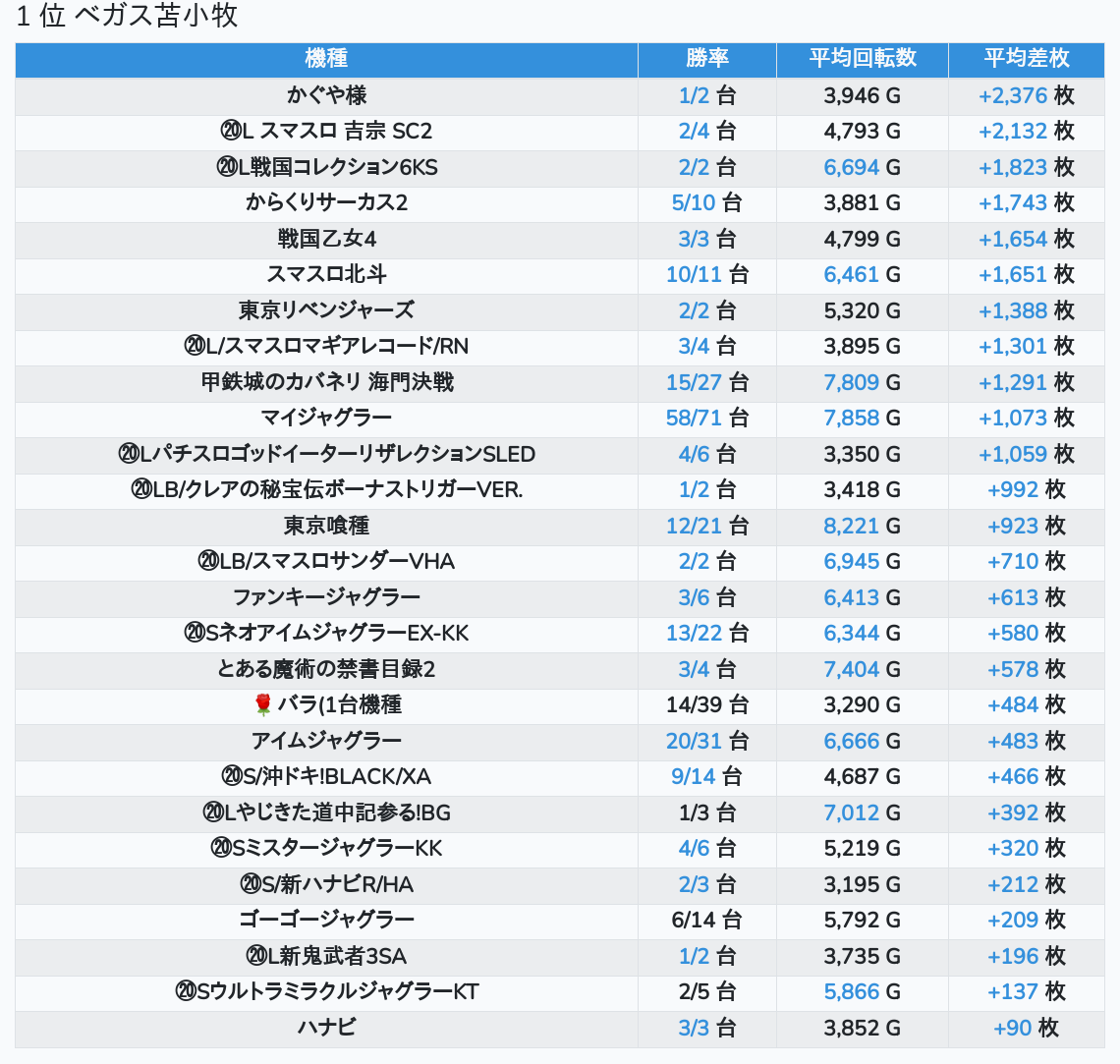This screenshot has width=1120, height=1064.
Task: Click the +1,073 枚 difference value
Action: [x=1027, y=418]
